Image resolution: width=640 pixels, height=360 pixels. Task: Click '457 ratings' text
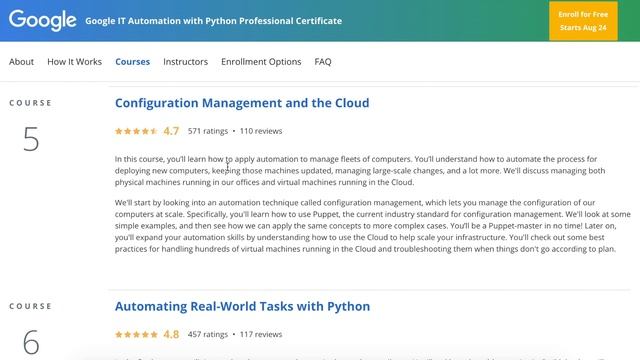click(x=208, y=334)
